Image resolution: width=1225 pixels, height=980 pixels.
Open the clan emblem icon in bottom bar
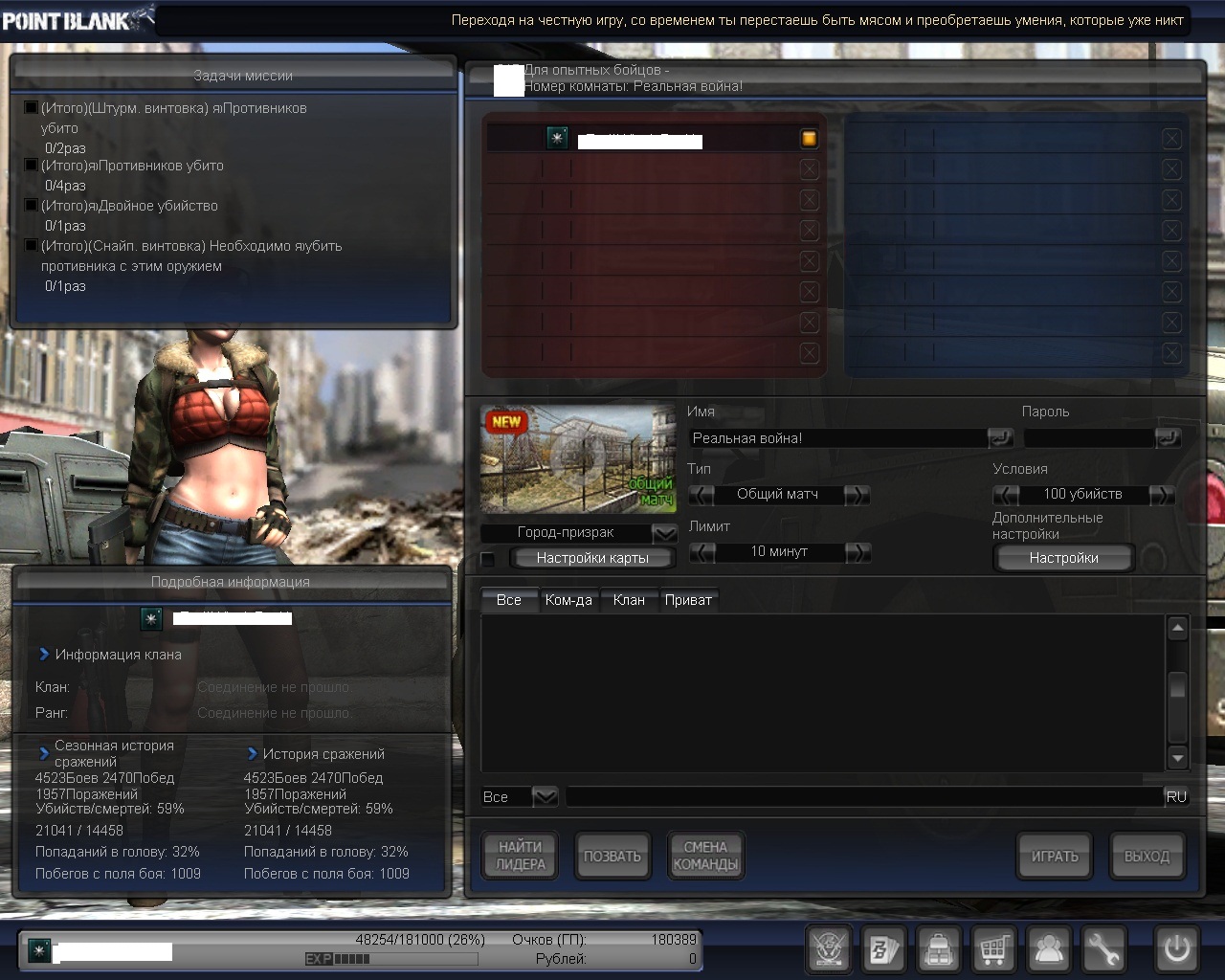[829, 949]
